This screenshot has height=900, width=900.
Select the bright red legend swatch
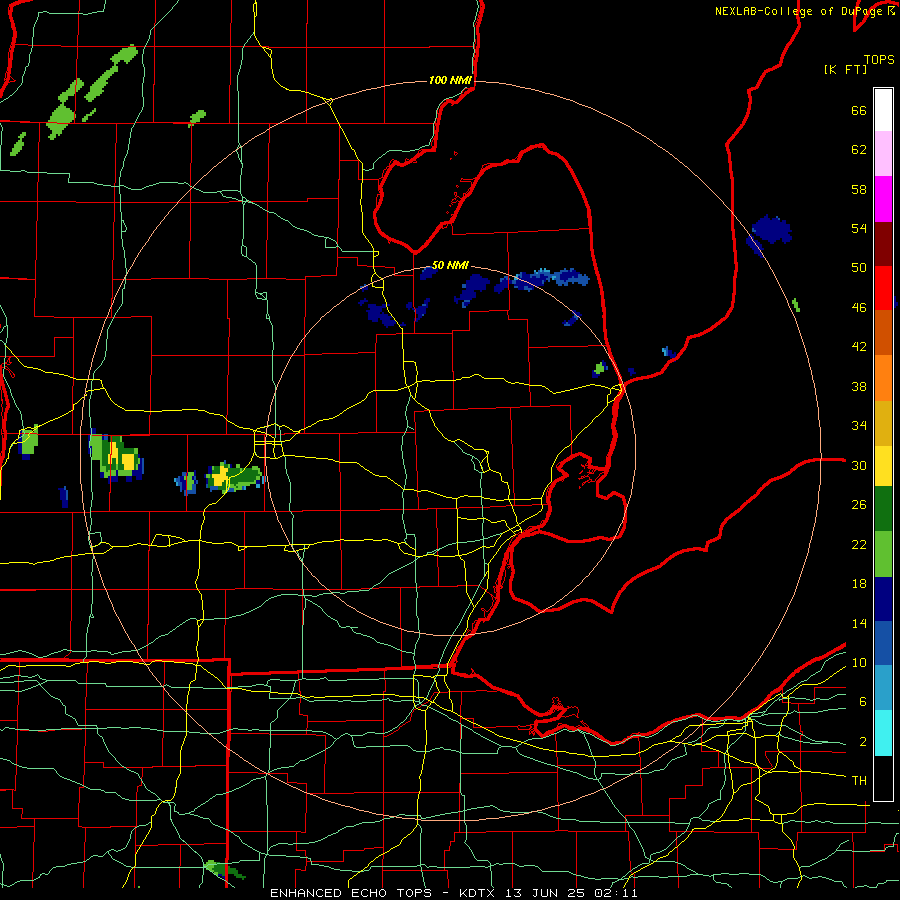883,288
